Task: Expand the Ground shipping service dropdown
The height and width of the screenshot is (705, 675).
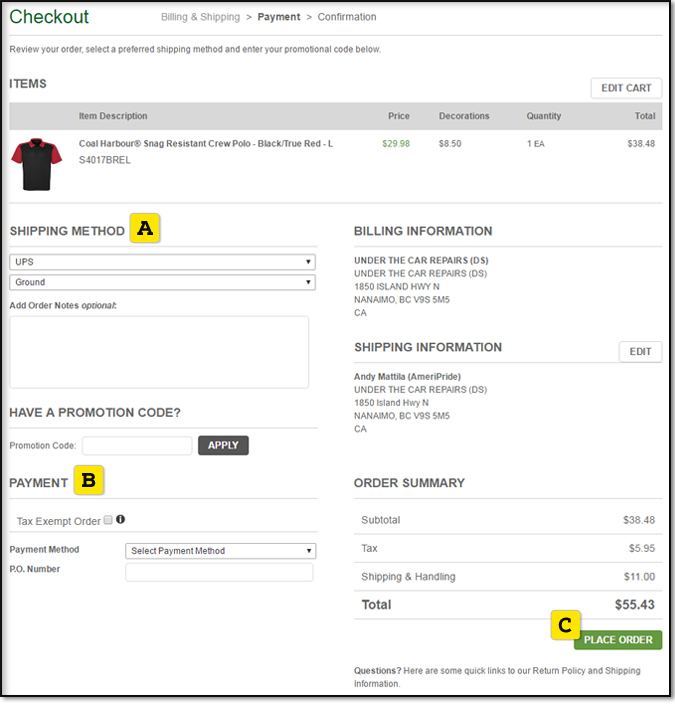Action: click(x=162, y=282)
